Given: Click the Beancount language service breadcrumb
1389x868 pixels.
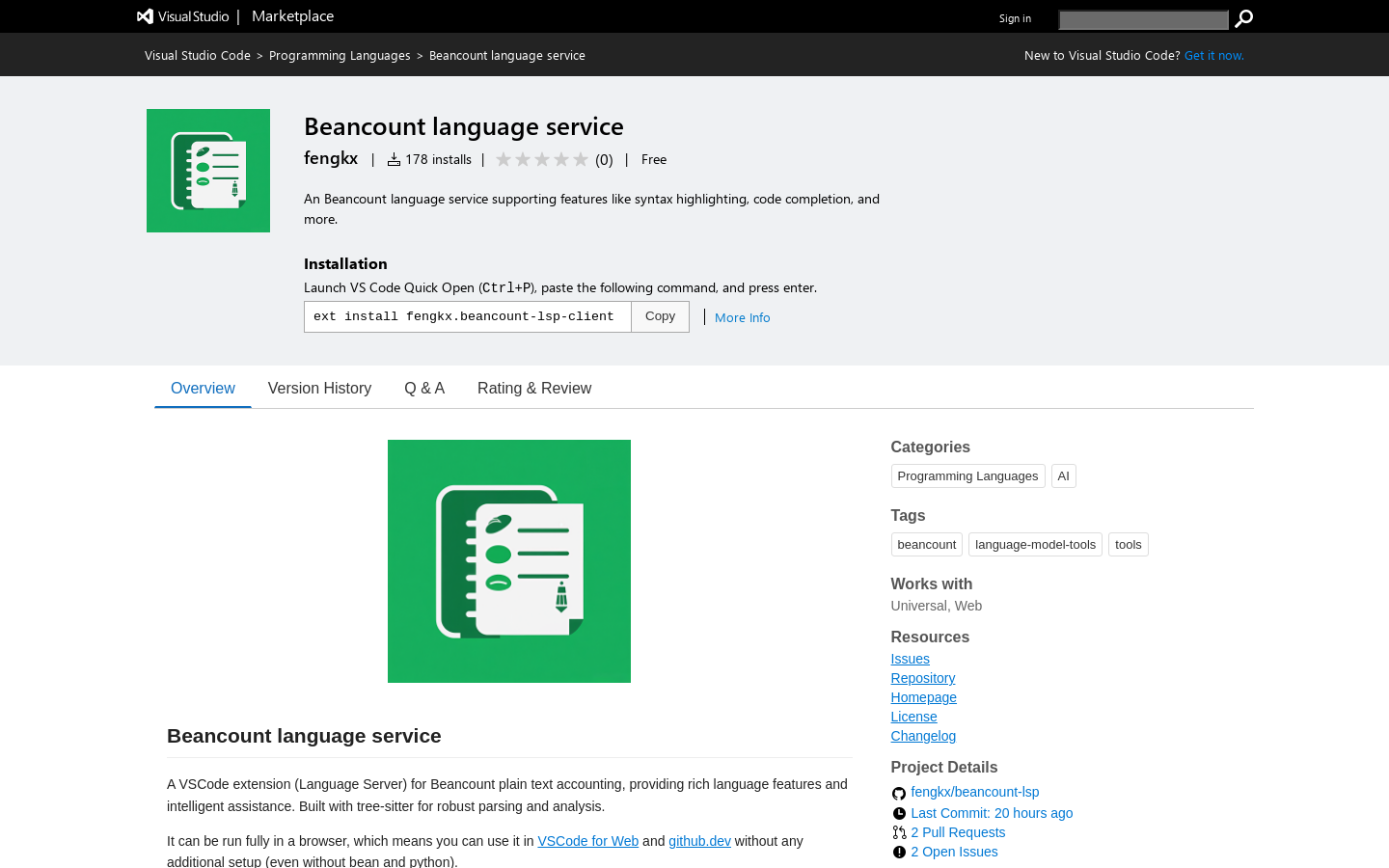Looking at the screenshot, I should point(507,56).
